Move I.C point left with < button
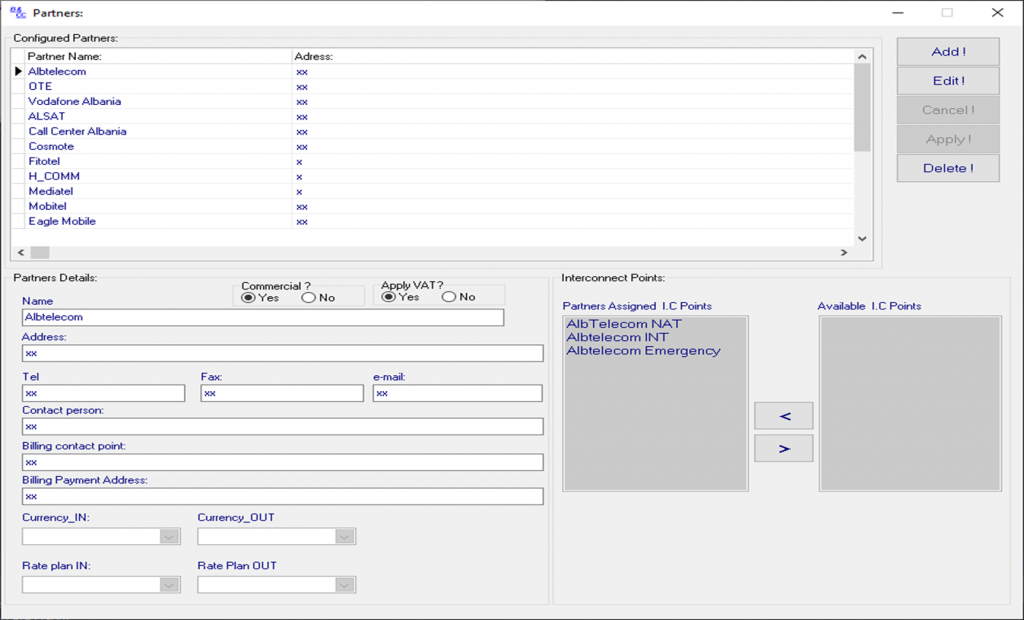 [784, 416]
